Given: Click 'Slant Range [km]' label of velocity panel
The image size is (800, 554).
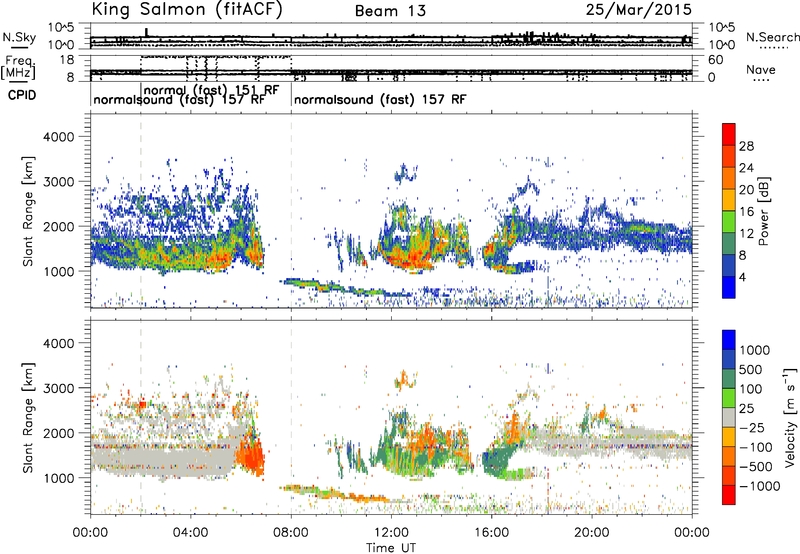Looking at the screenshot, I should tap(28, 417).
